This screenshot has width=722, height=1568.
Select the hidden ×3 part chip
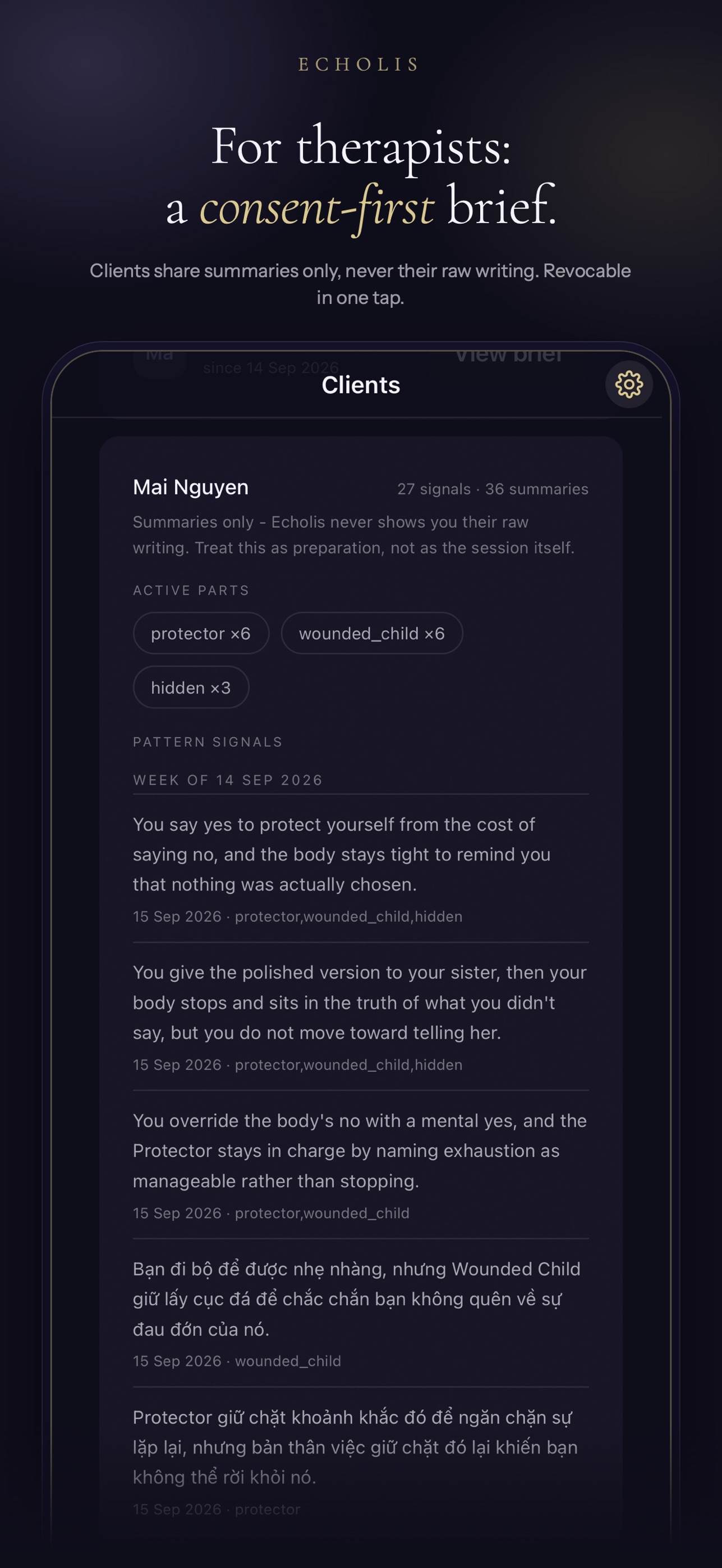pos(191,687)
